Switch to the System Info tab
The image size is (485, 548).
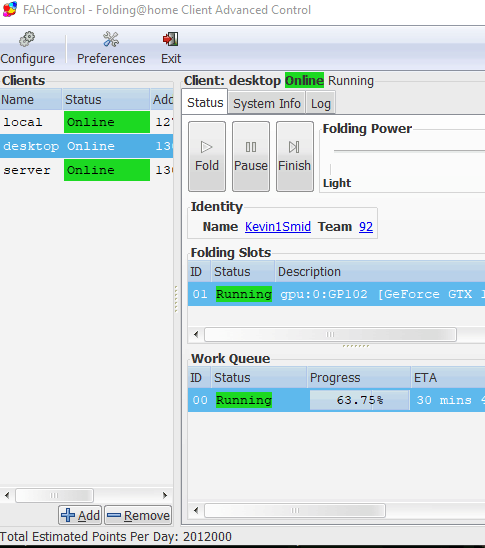point(267,103)
